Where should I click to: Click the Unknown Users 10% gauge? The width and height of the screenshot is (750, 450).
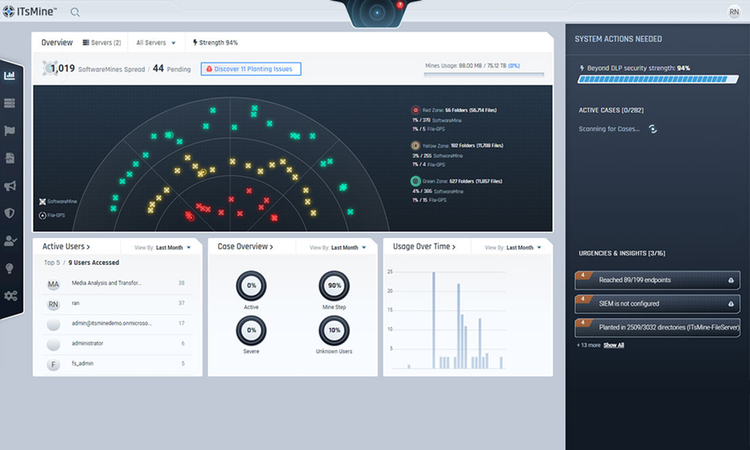click(x=334, y=330)
